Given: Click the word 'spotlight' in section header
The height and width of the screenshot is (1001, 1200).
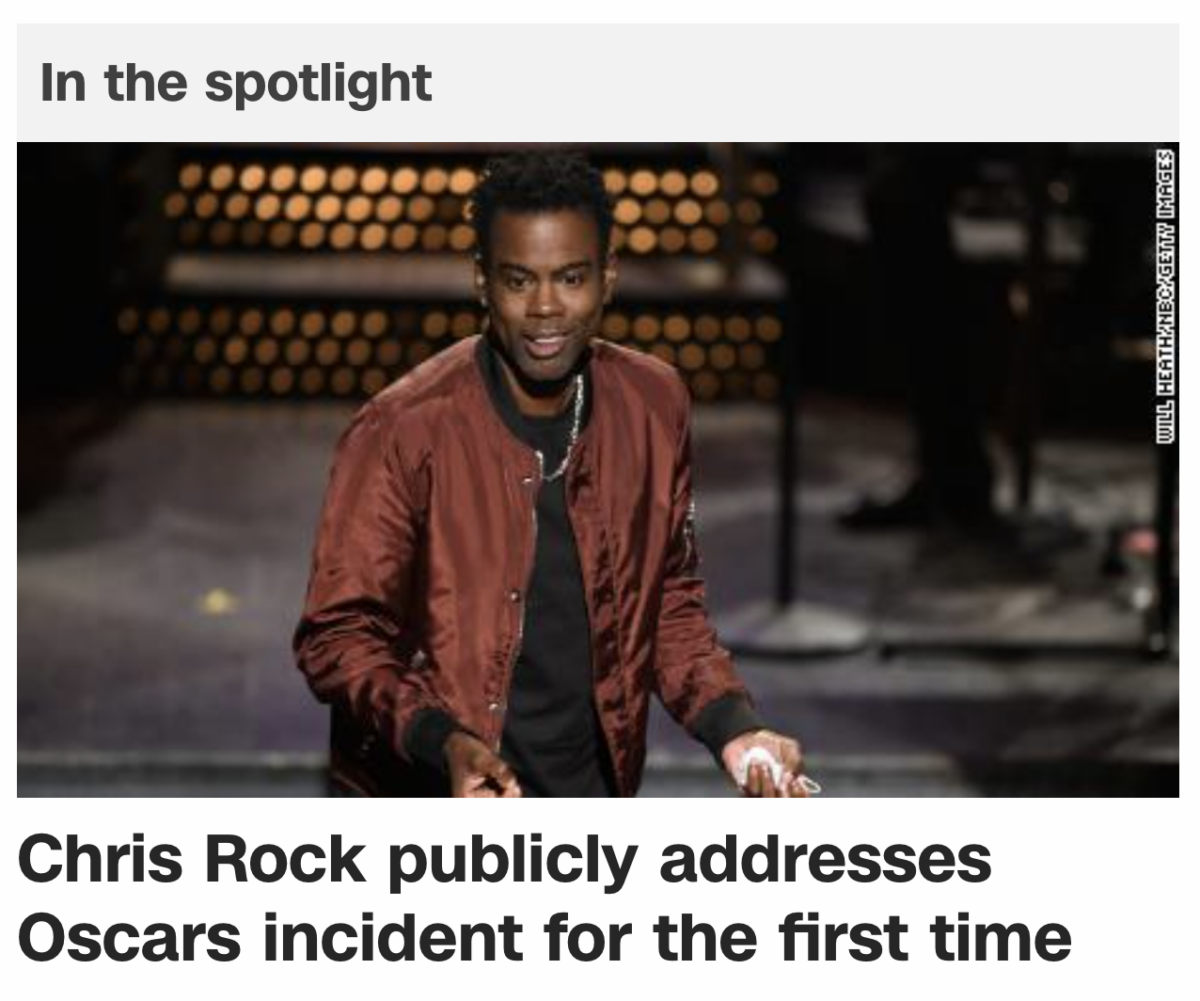Looking at the screenshot, I should point(318,84).
